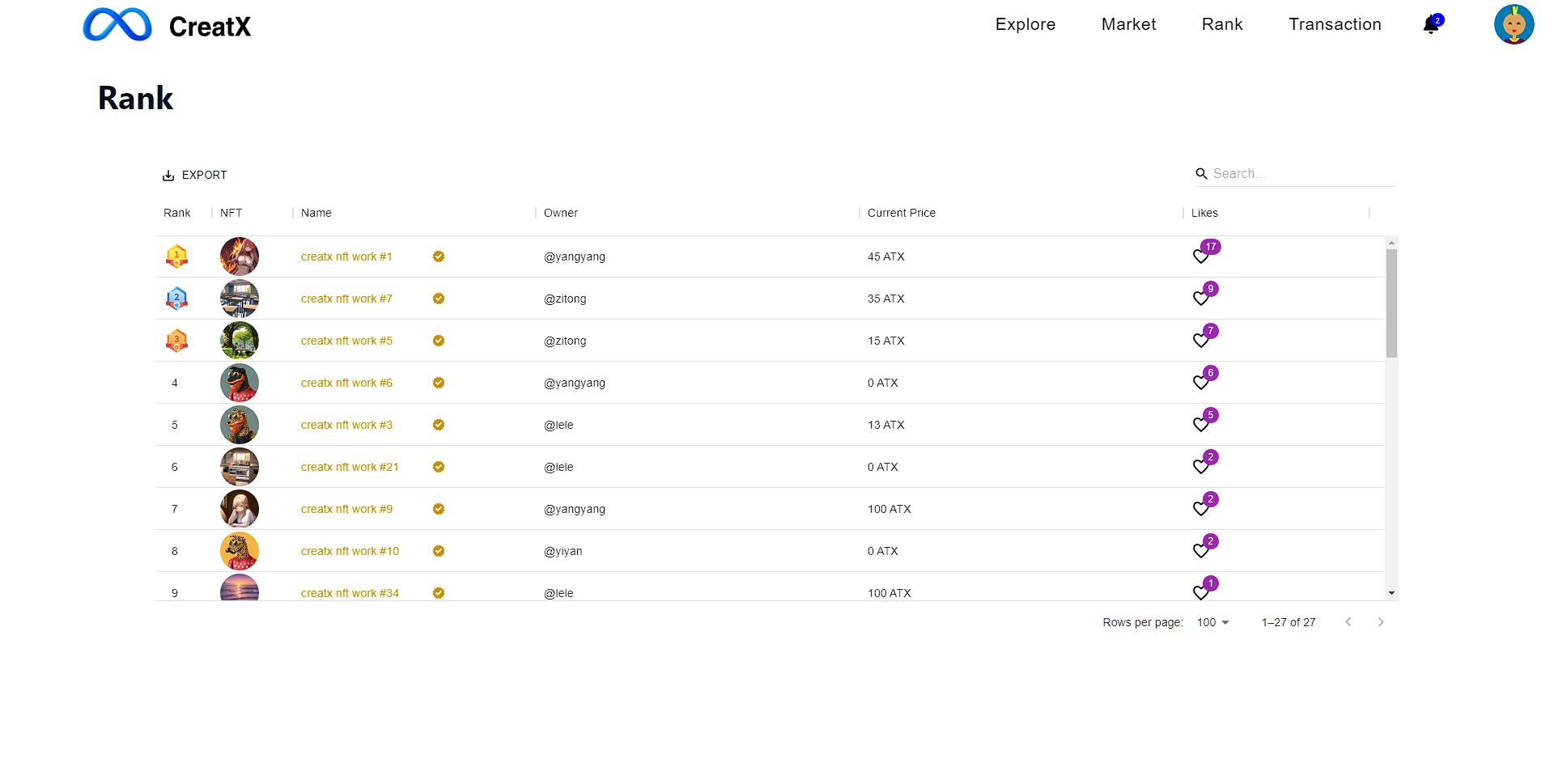
Task: Toggle the heart on creatx nft work #7
Action: pos(1200,299)
